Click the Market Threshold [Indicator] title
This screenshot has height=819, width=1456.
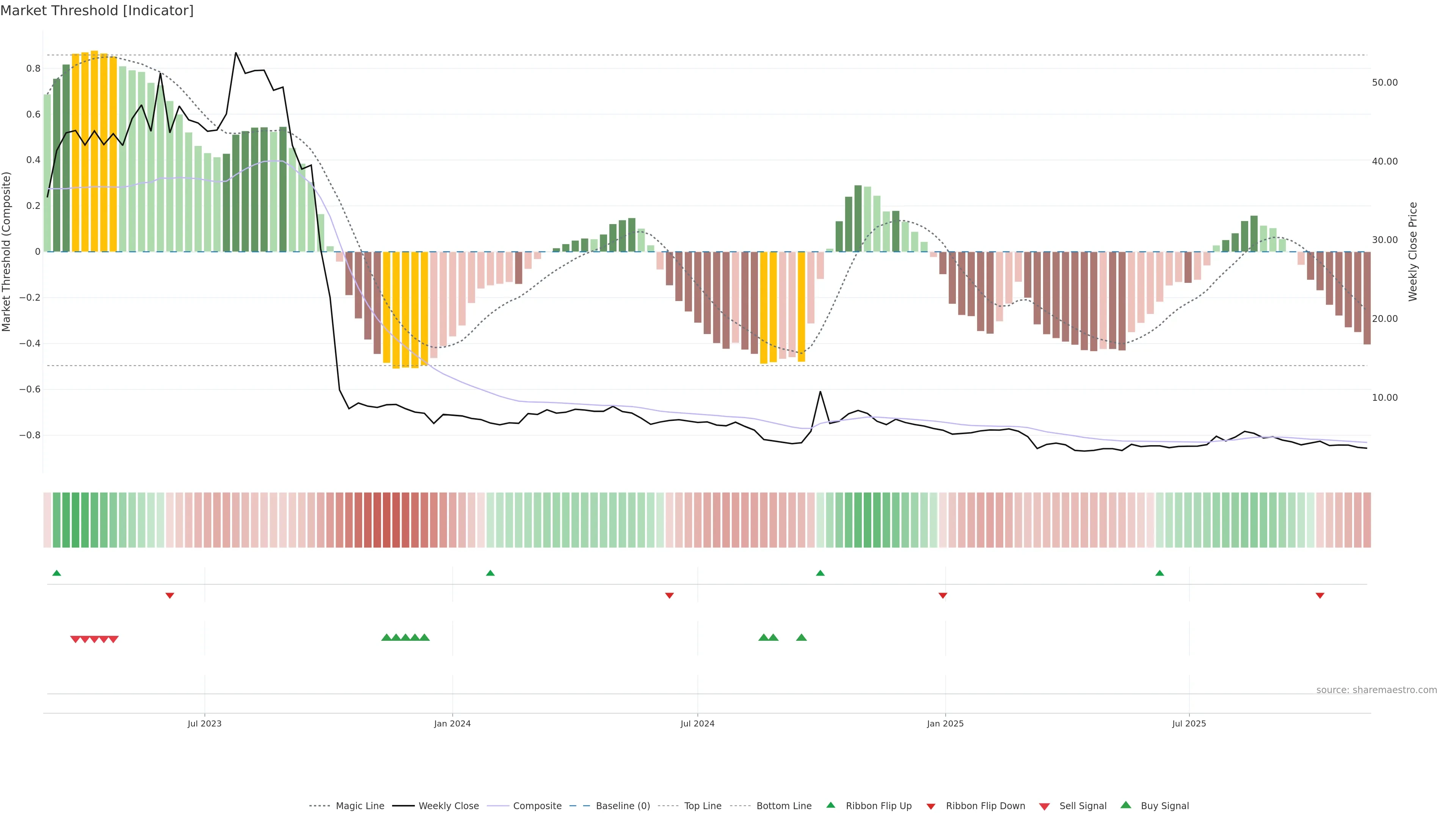click(97, 11)
